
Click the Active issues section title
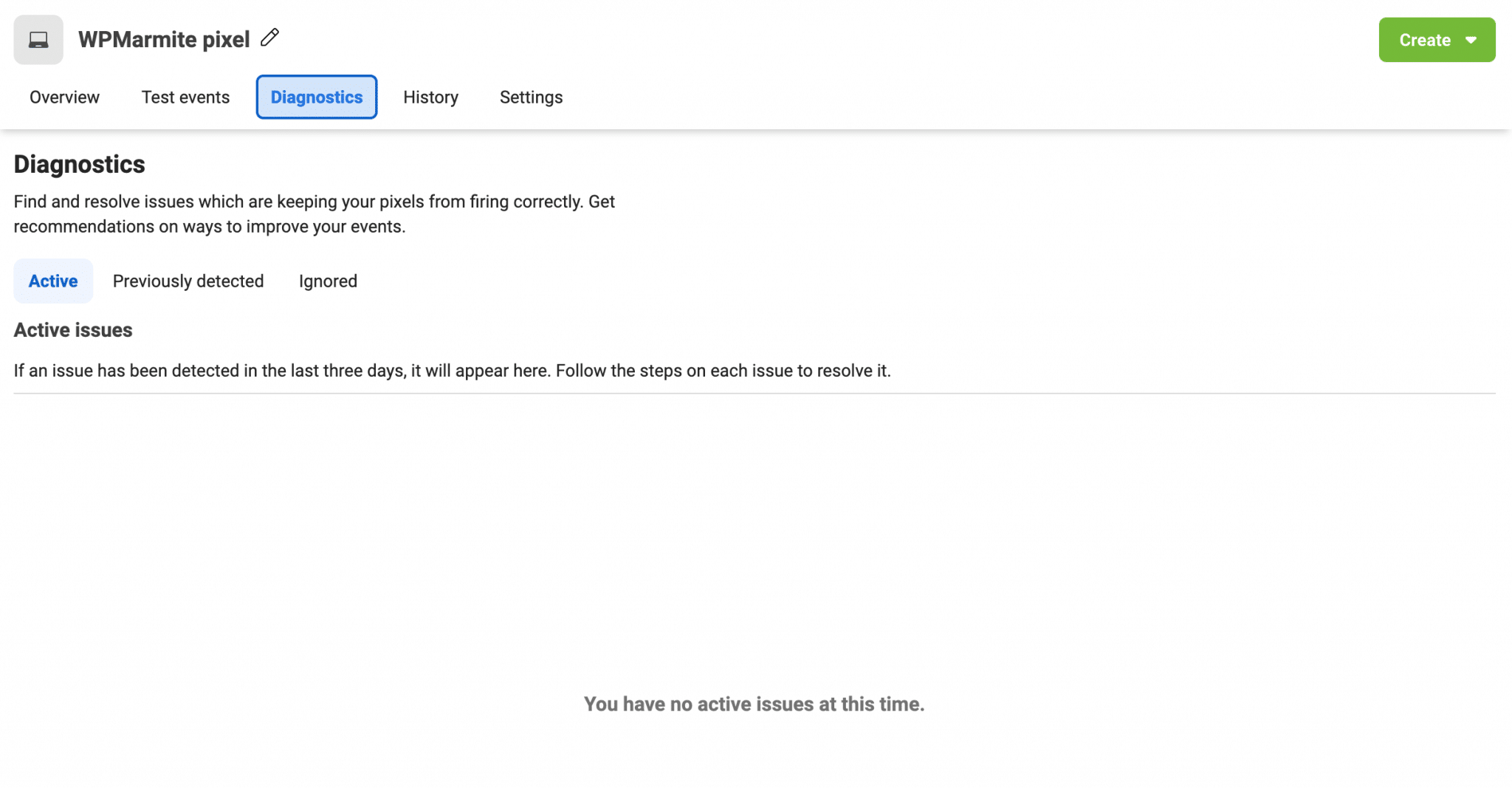click(x=72, y=330)
